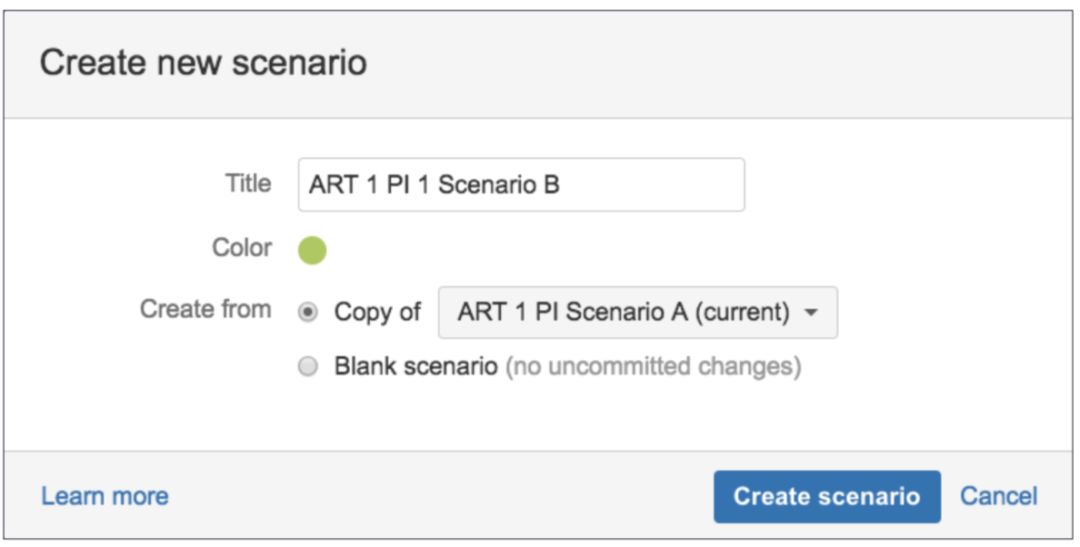This screenshot has height=547, width=1080.
Task: Click the green color swatch circle
Action: tap(312, 250)
